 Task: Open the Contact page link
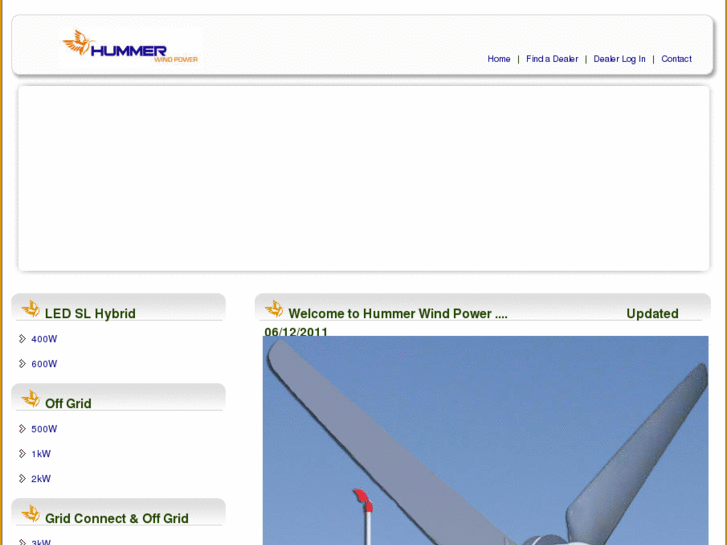click(676, 59)
